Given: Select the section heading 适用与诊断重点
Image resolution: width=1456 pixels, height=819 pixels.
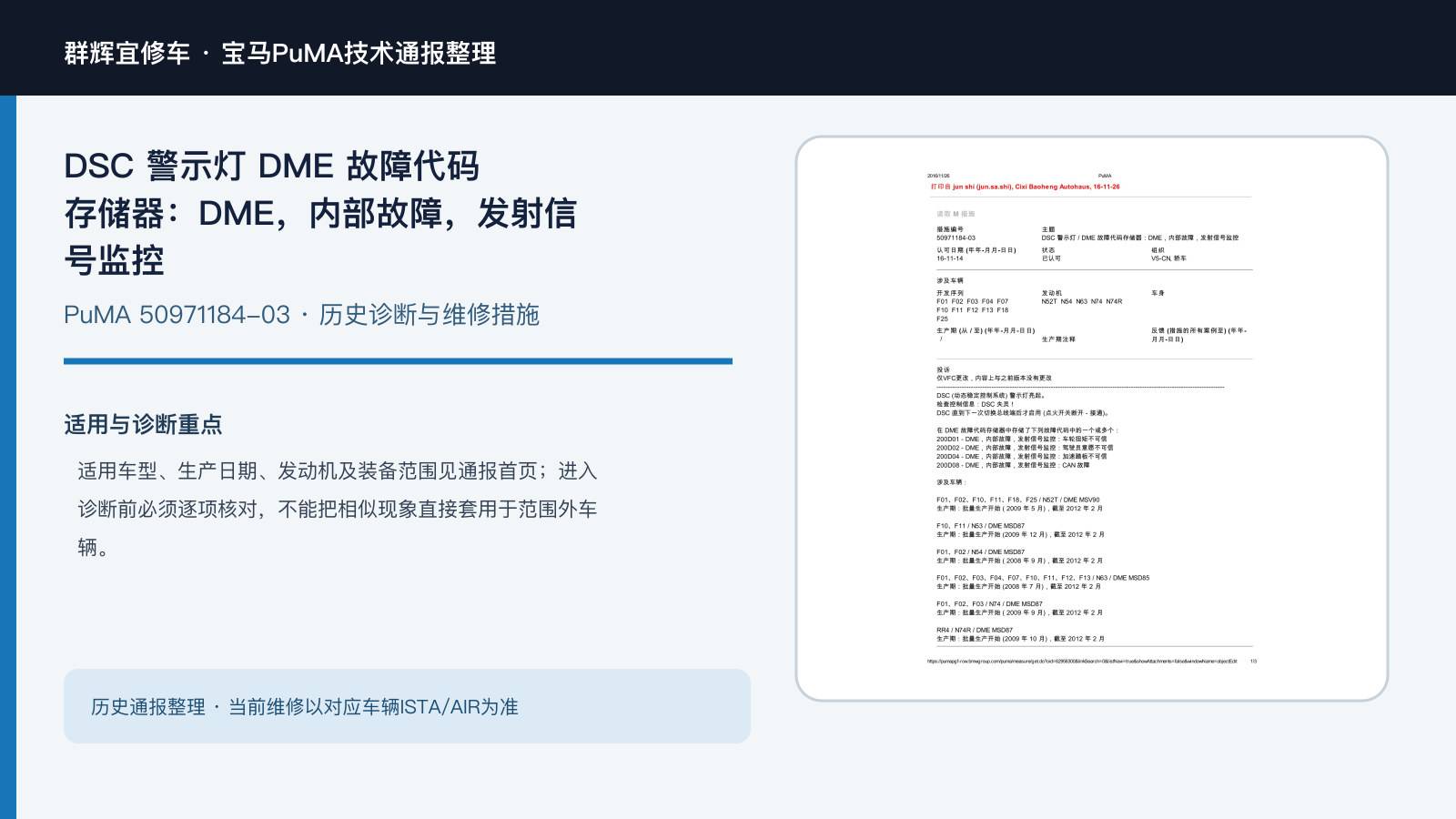Looking at the screenshot, I should 143,424.
